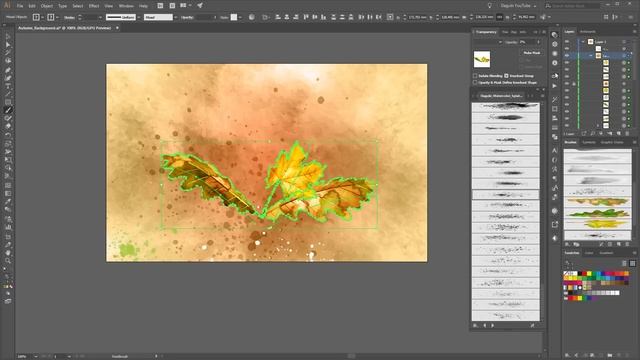The width and height of the screenshot is (640, 360).
Task: Open the blending mode dropdown in Transparency
Action: pyautogui.click(x=488, y=42)
